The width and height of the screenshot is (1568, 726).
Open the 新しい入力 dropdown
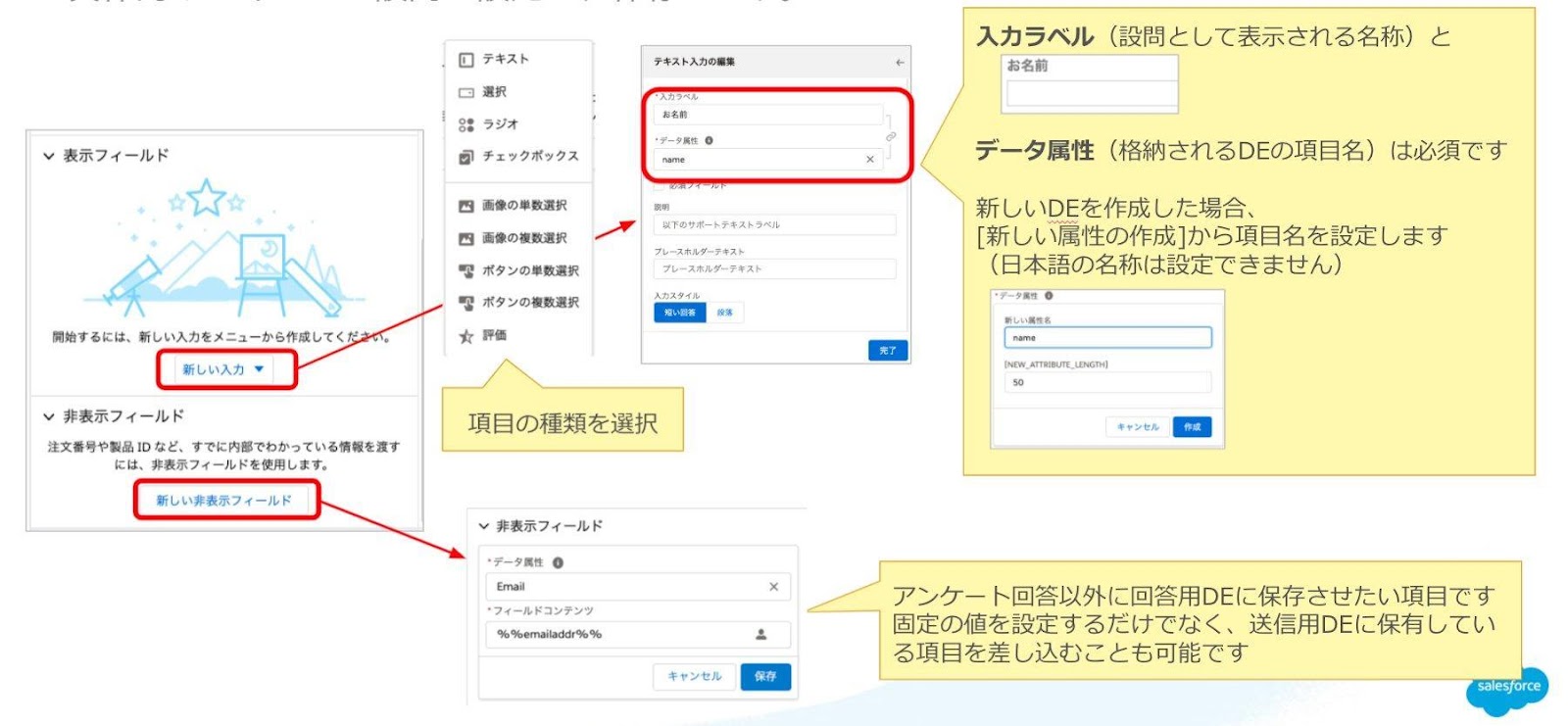point(223,369)
